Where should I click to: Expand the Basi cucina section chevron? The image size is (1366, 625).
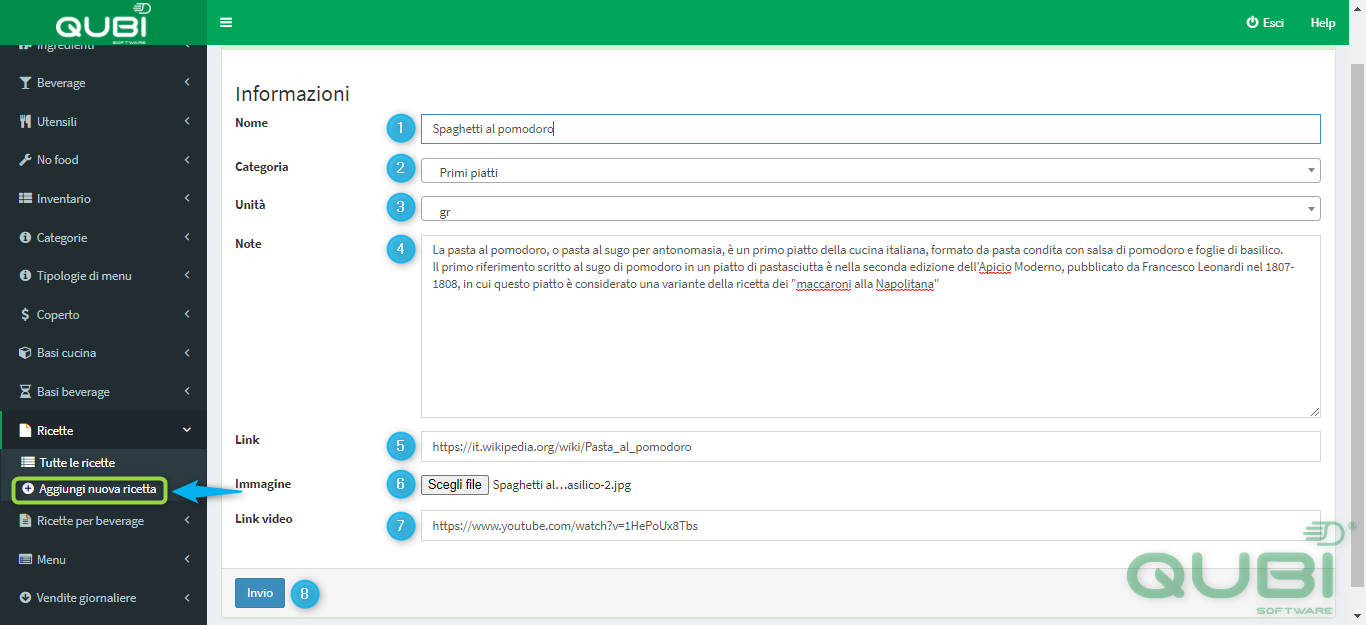(x=187, y=352)
